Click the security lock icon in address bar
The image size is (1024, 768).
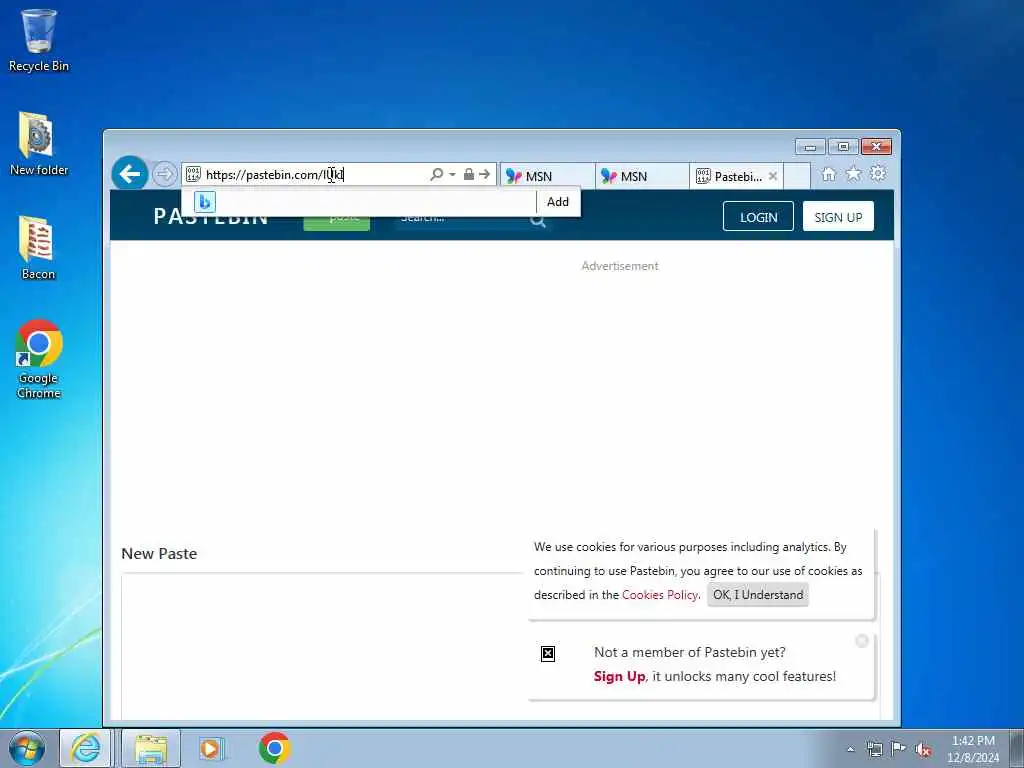[468, 174]
